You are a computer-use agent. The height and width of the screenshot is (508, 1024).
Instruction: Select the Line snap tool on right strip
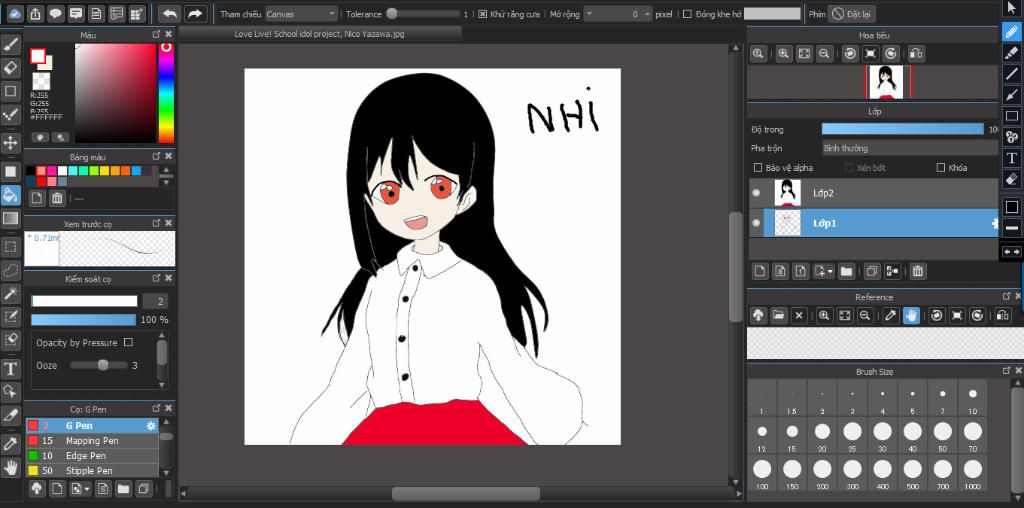[1012, 74]
